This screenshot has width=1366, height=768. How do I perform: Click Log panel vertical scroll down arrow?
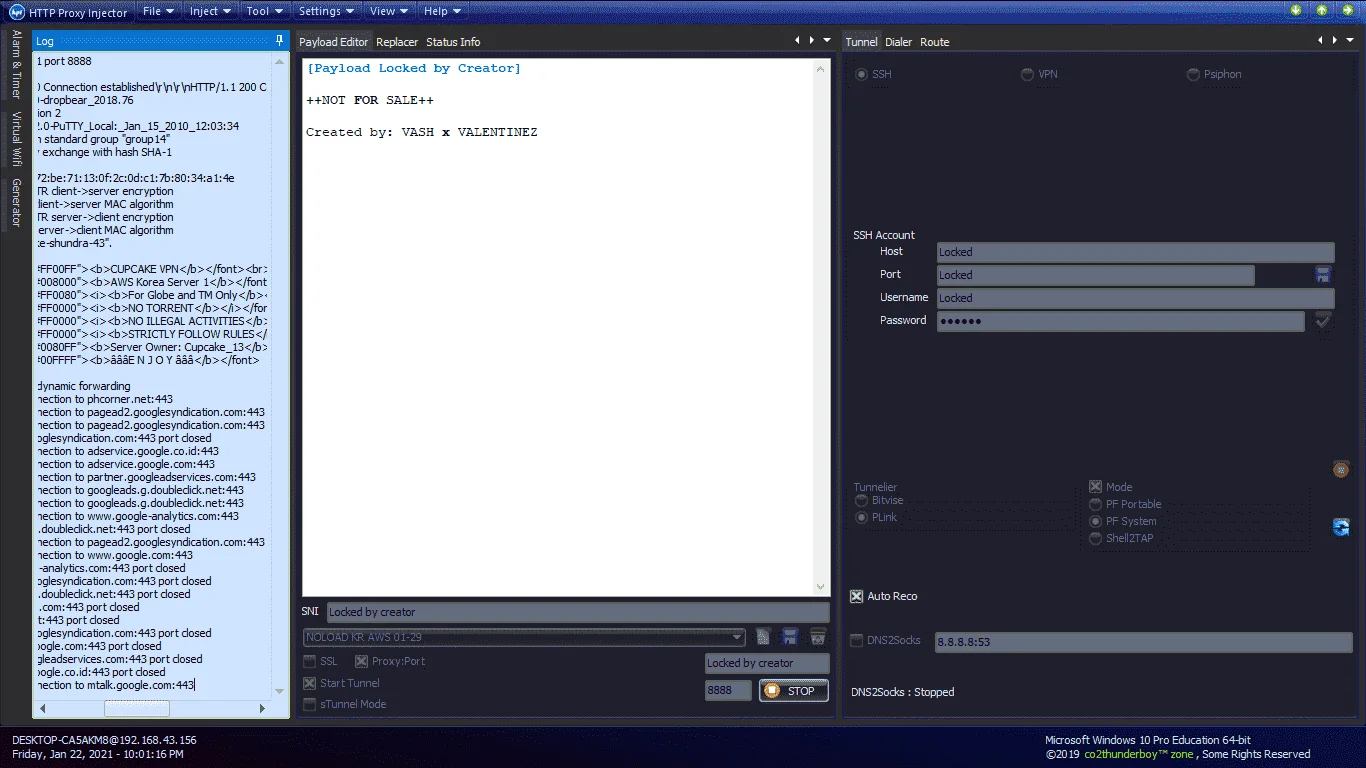[x=278, y=691]
